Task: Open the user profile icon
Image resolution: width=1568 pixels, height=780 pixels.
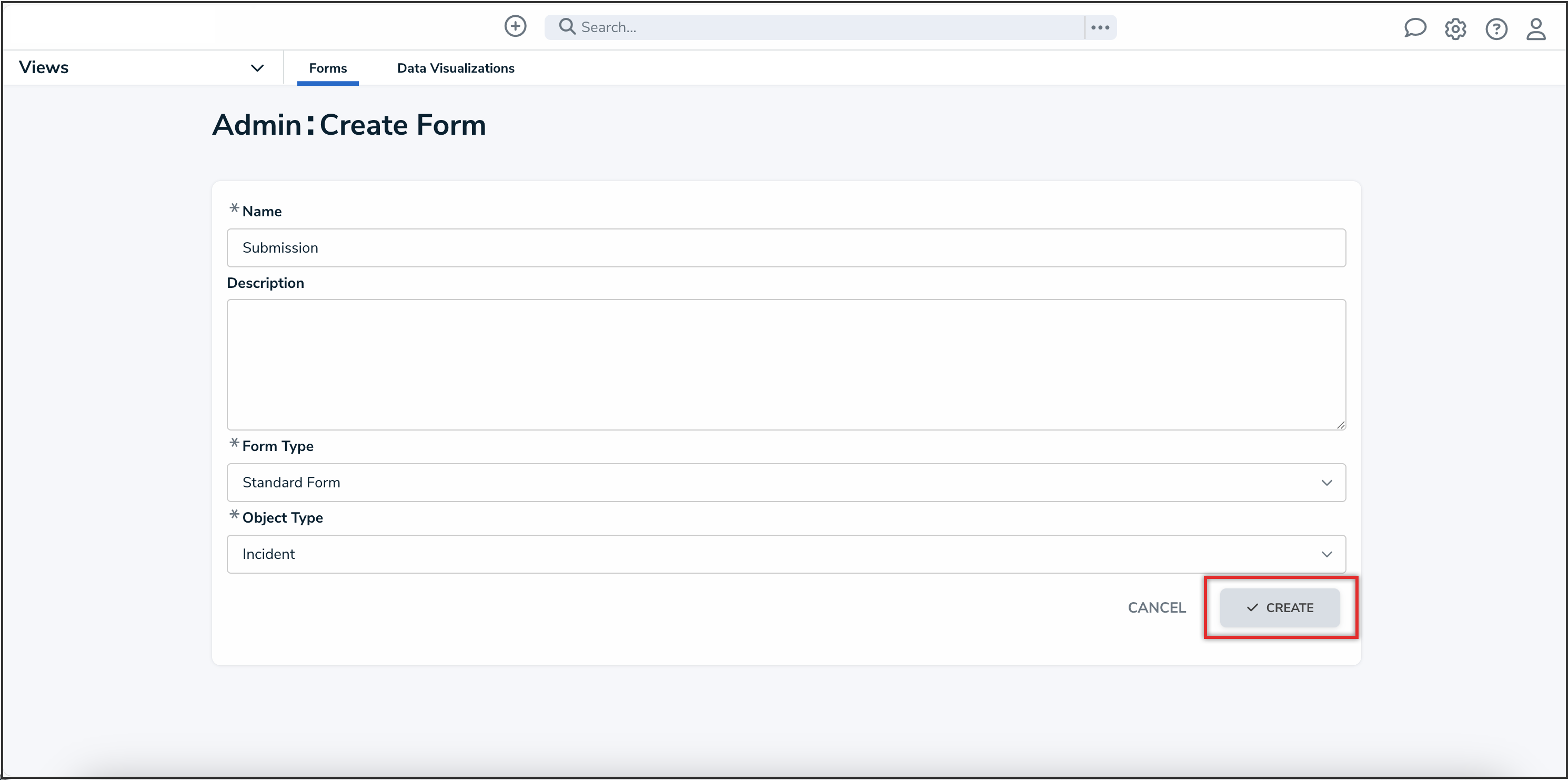Action: 1536,28
